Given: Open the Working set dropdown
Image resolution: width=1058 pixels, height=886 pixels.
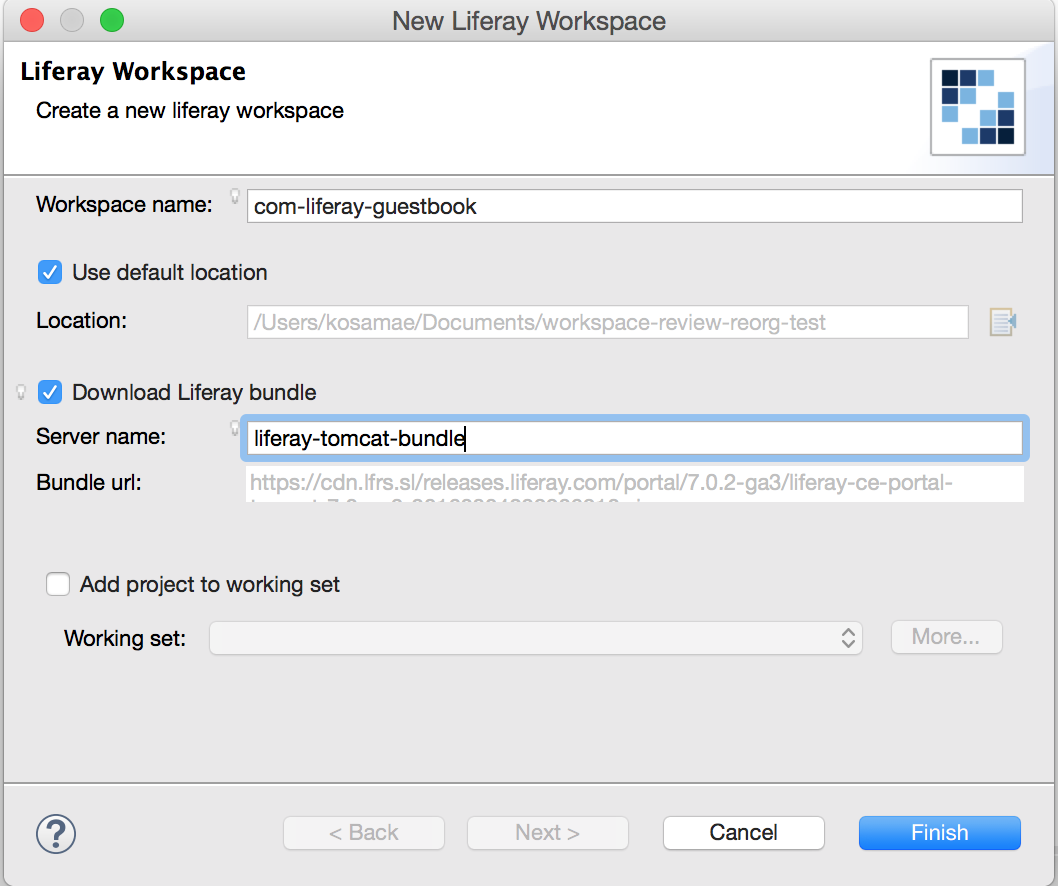Looking at the screenshot, I should (x=536, y=638).
